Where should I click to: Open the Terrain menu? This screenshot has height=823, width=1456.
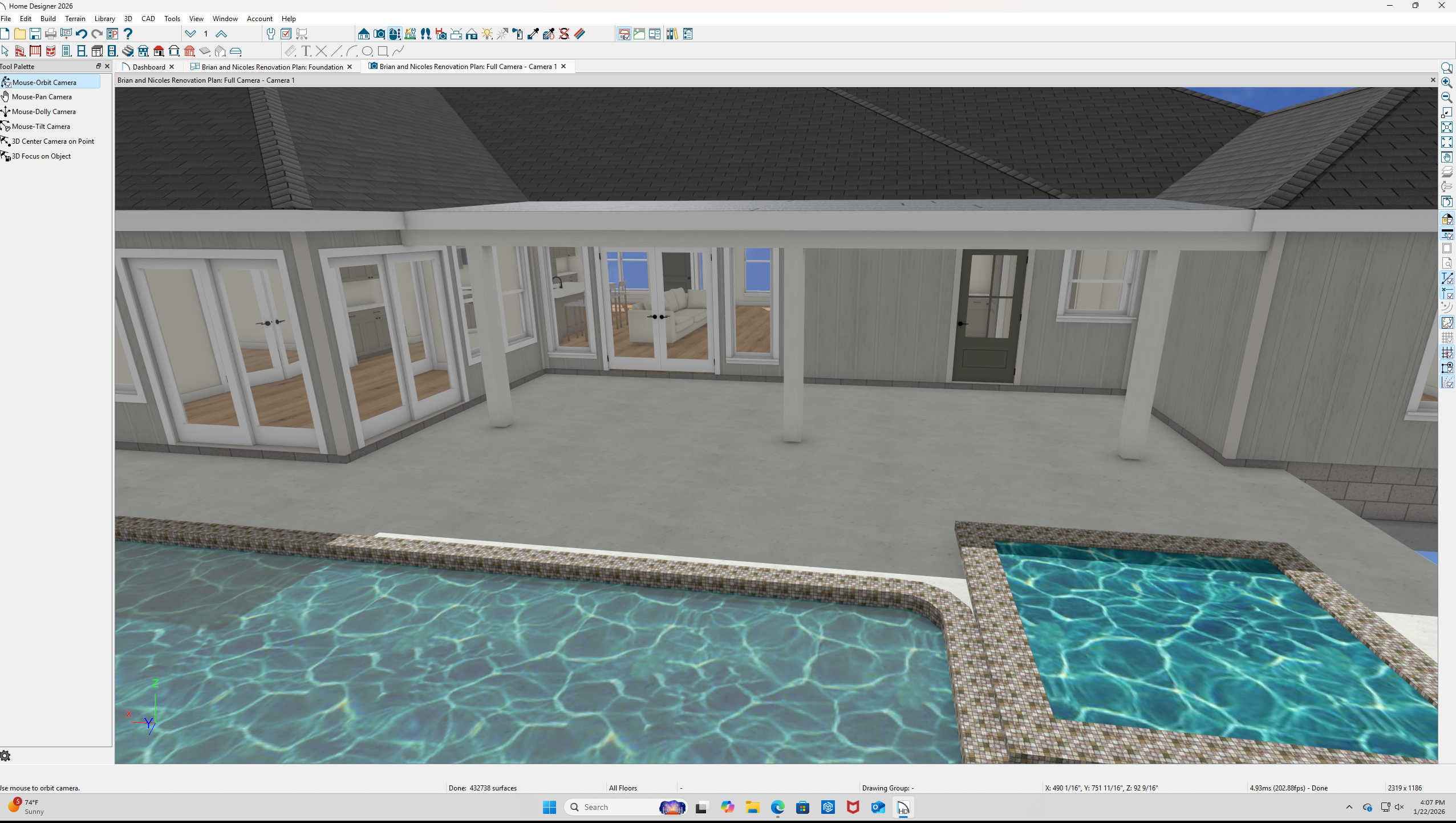[75, 19]
